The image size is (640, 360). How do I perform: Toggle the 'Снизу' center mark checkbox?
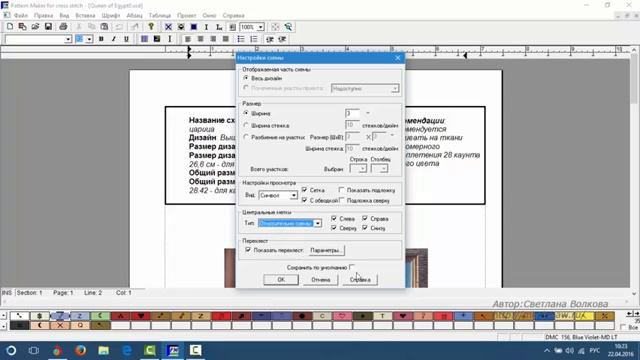click(365, 228)
